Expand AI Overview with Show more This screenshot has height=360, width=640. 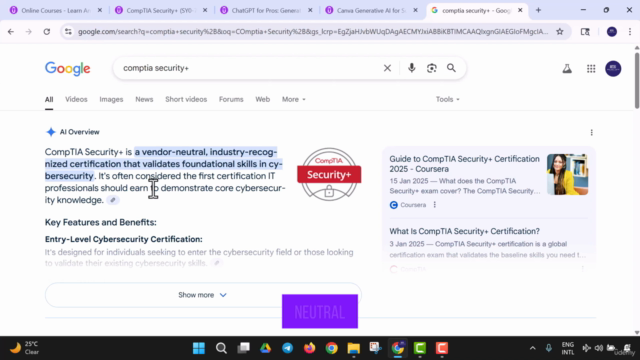coord(203,295)
